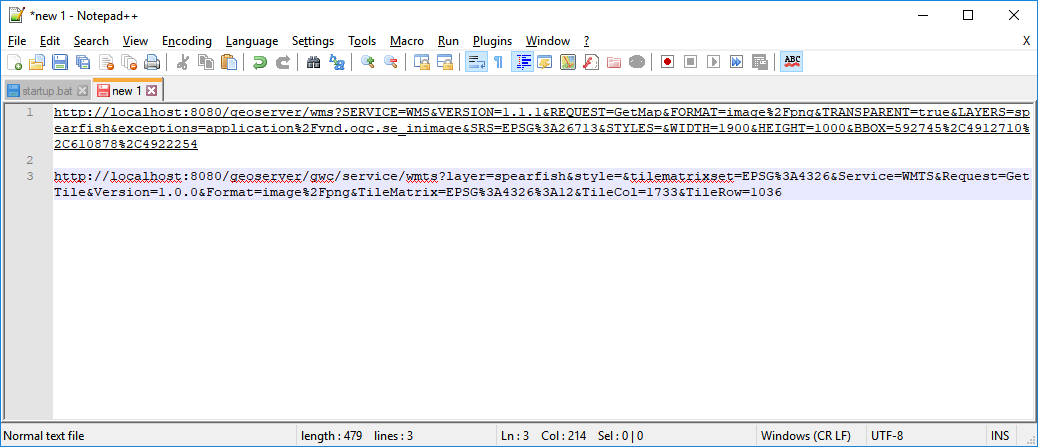Click the Redo arrow icon
1038x447 pixels.
click(x=283, y=62)
